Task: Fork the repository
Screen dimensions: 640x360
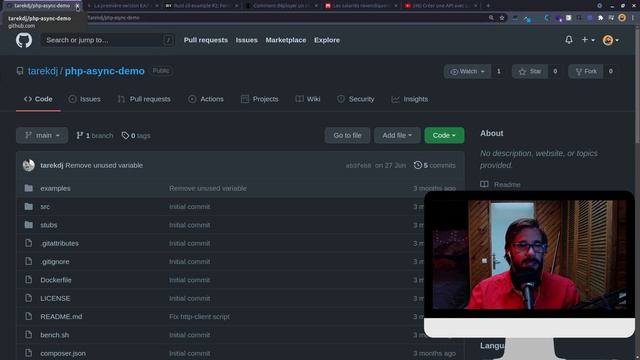Action: pos(586,71)
